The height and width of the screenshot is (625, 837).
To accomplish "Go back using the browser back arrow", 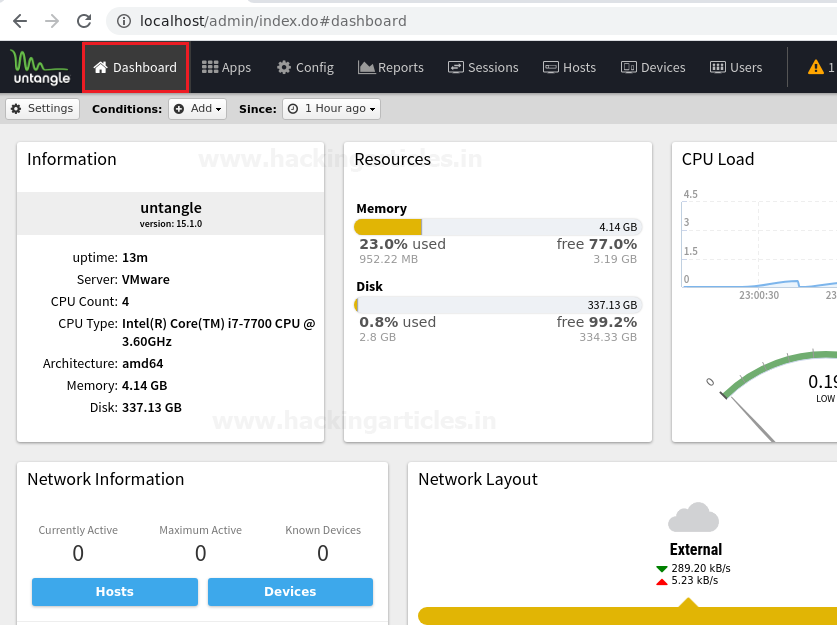I will 20,21.
